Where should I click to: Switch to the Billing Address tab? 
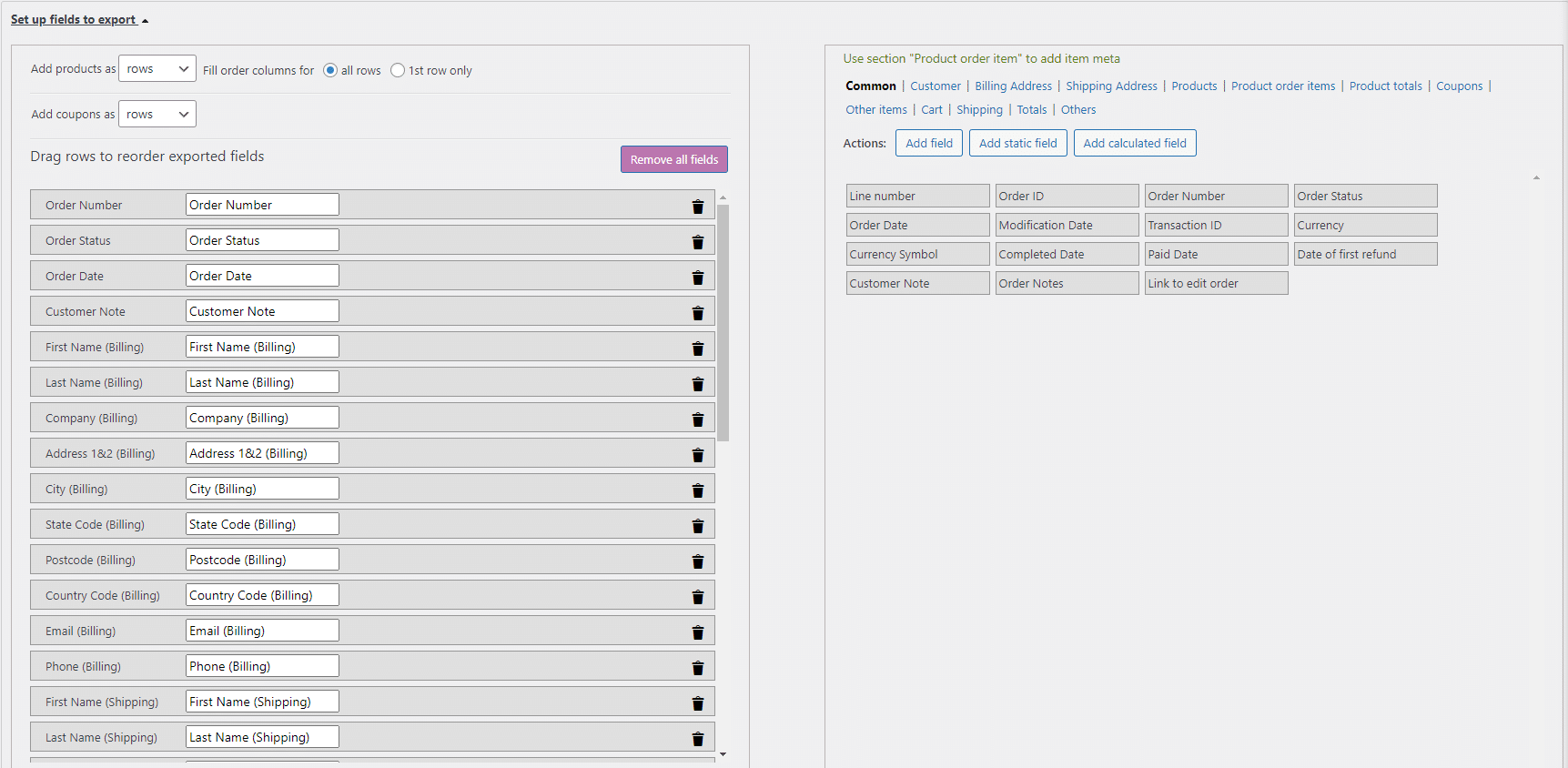point(1013,86)
